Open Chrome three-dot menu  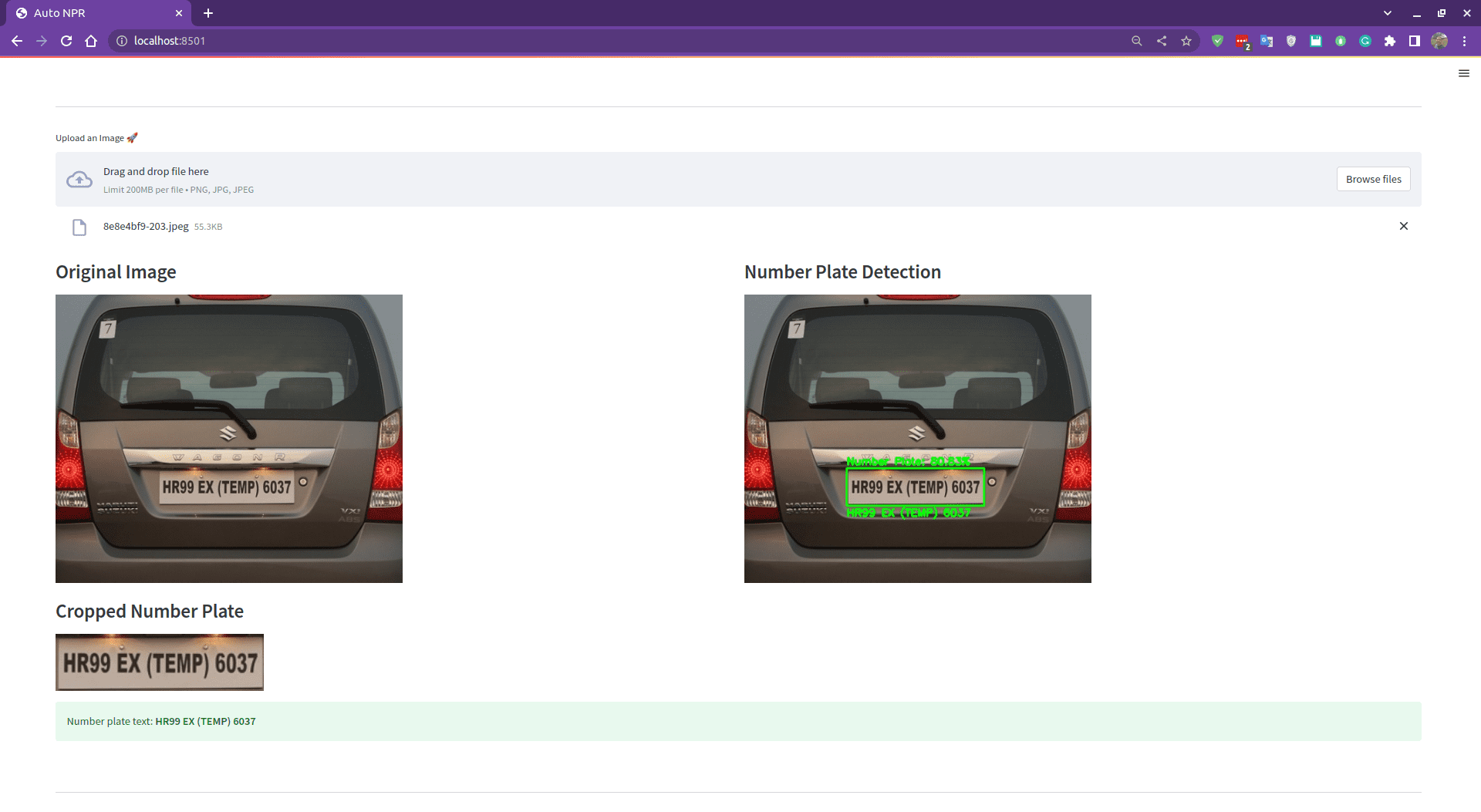point(1464,41)
